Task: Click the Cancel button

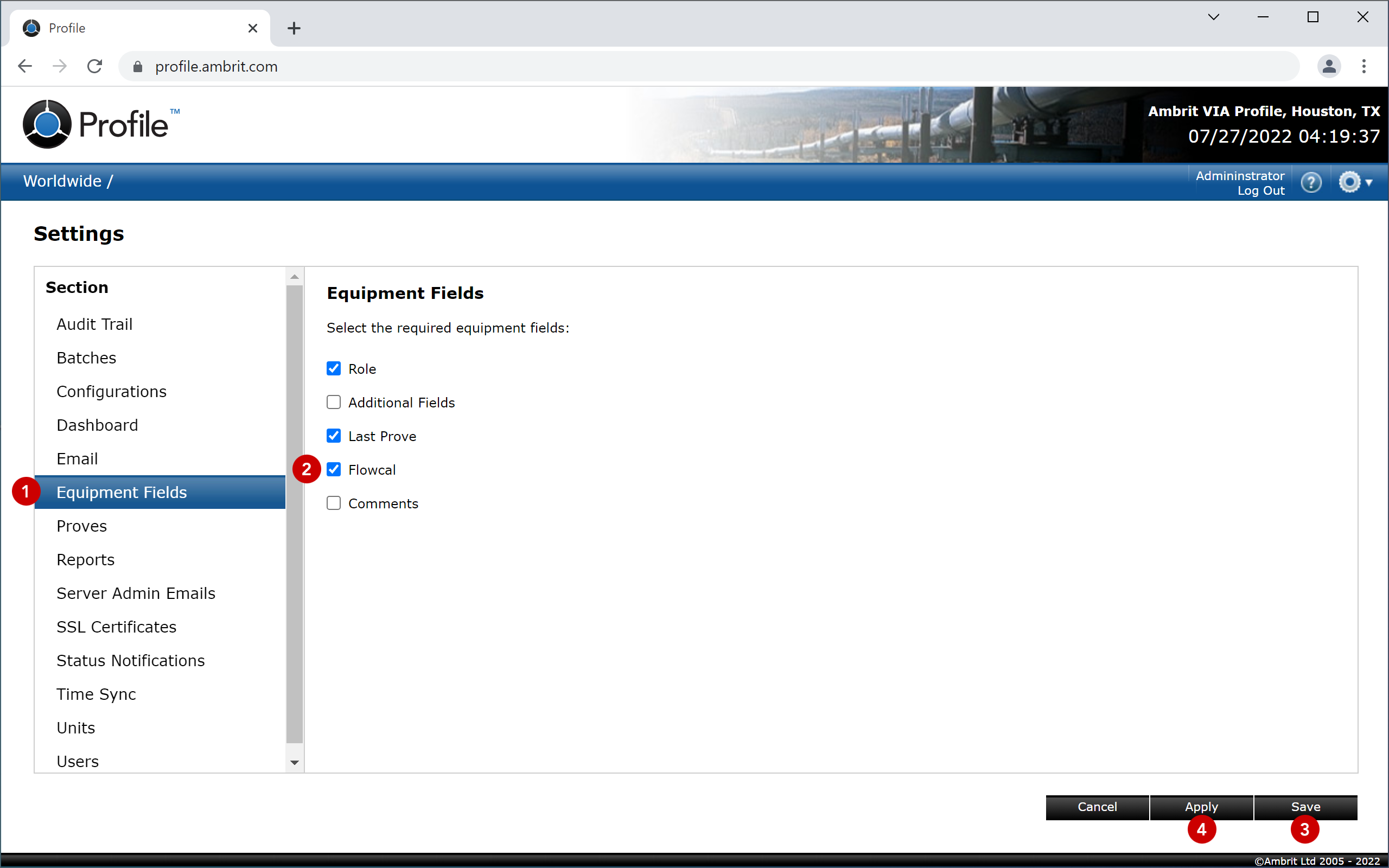Action: point(1097,807)
